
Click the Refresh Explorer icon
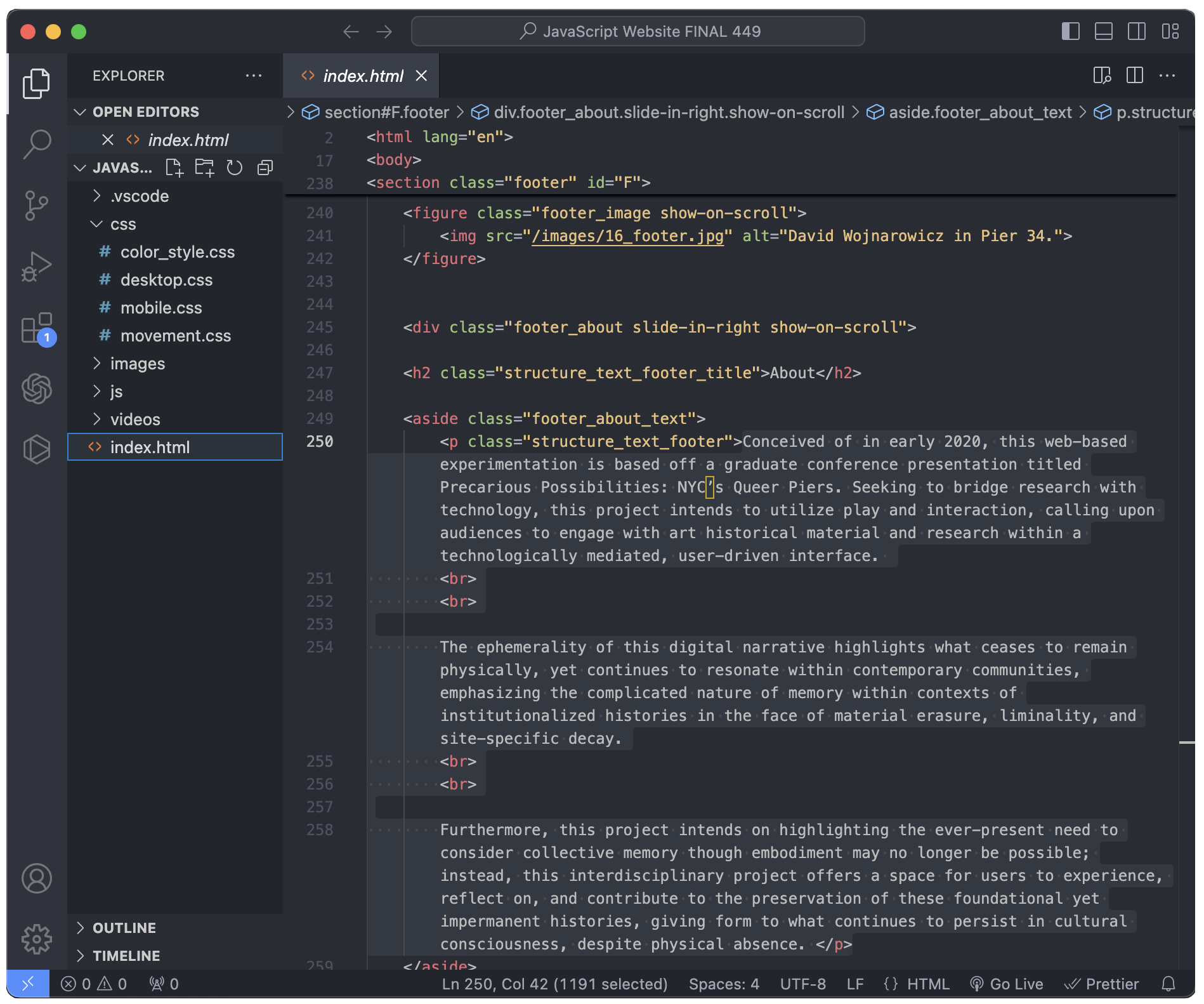point(235,168)
